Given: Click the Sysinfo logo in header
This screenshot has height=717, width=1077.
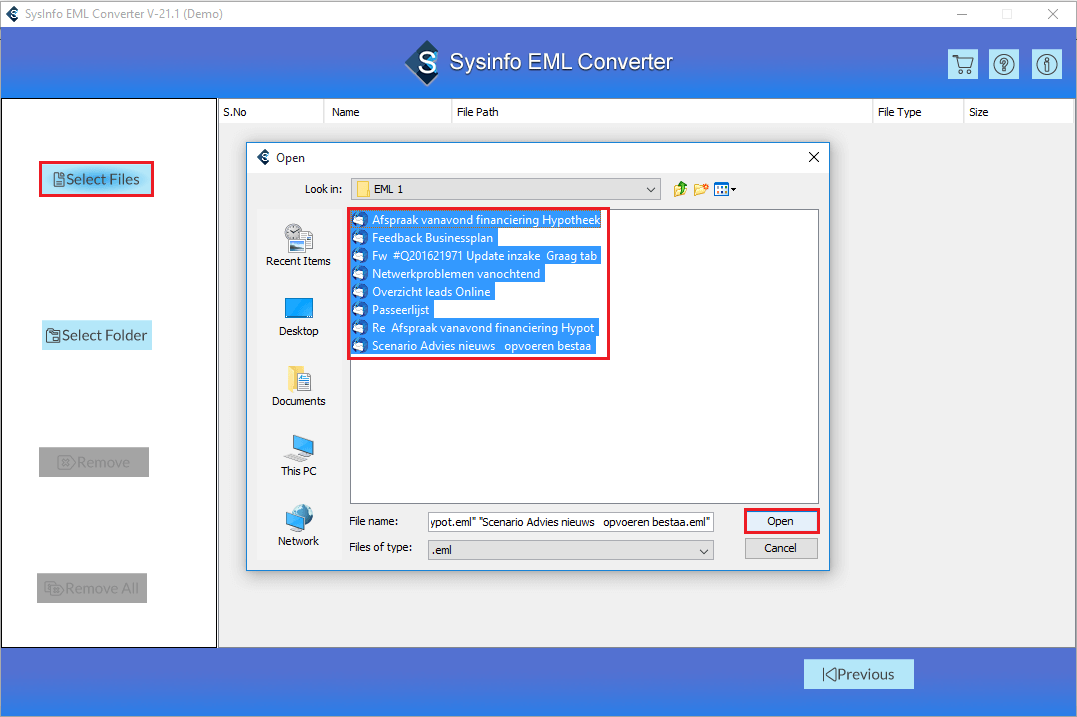Looking at the screenshot, I should tap(422, 62).
